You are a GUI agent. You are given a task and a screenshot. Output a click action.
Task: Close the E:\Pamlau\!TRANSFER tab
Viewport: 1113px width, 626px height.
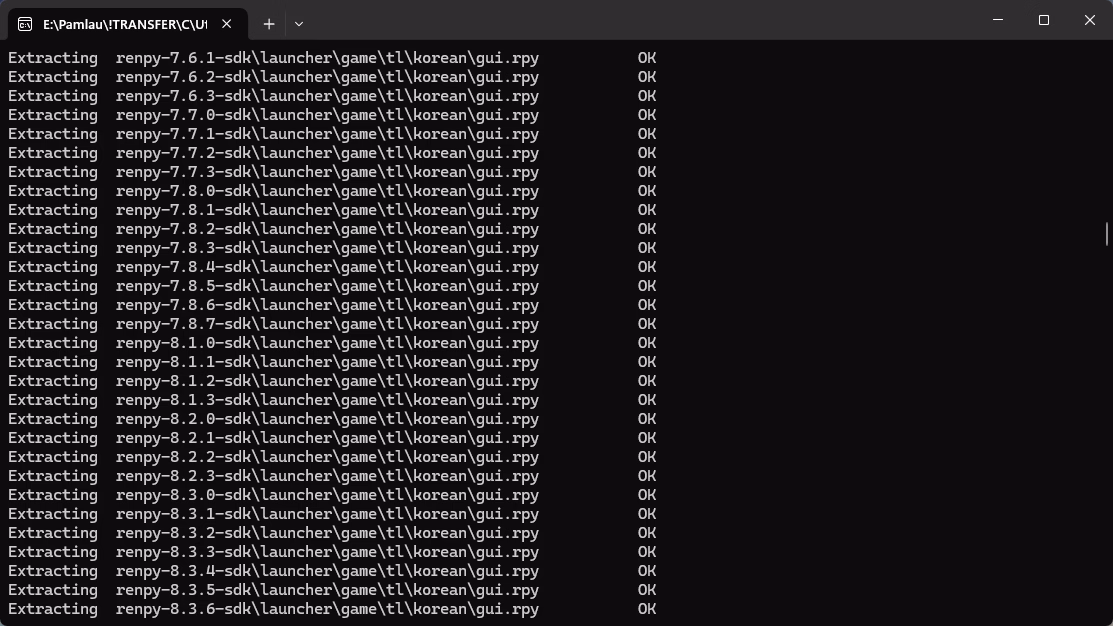point(226,24)
